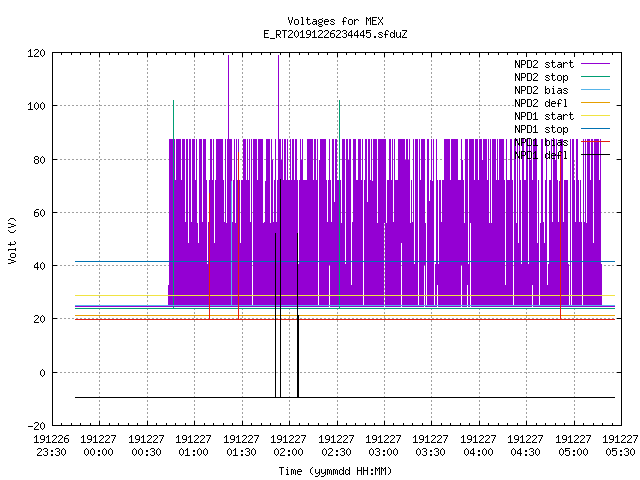Click the 'NPD1 defl' legend label
This screenshot has width=640, height=480.
[x=541, y=156]
